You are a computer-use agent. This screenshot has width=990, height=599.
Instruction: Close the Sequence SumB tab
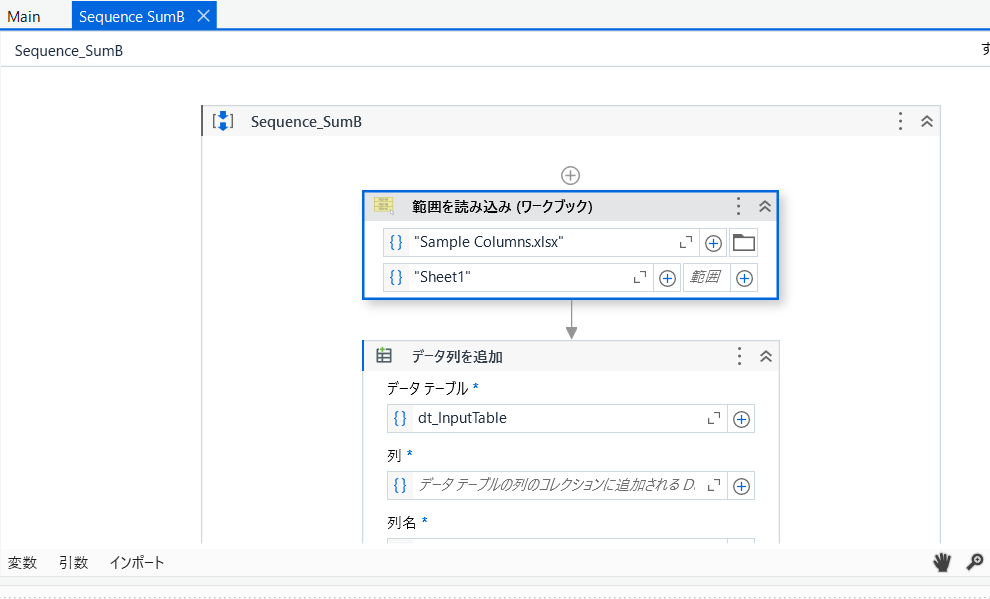point(203,16)
